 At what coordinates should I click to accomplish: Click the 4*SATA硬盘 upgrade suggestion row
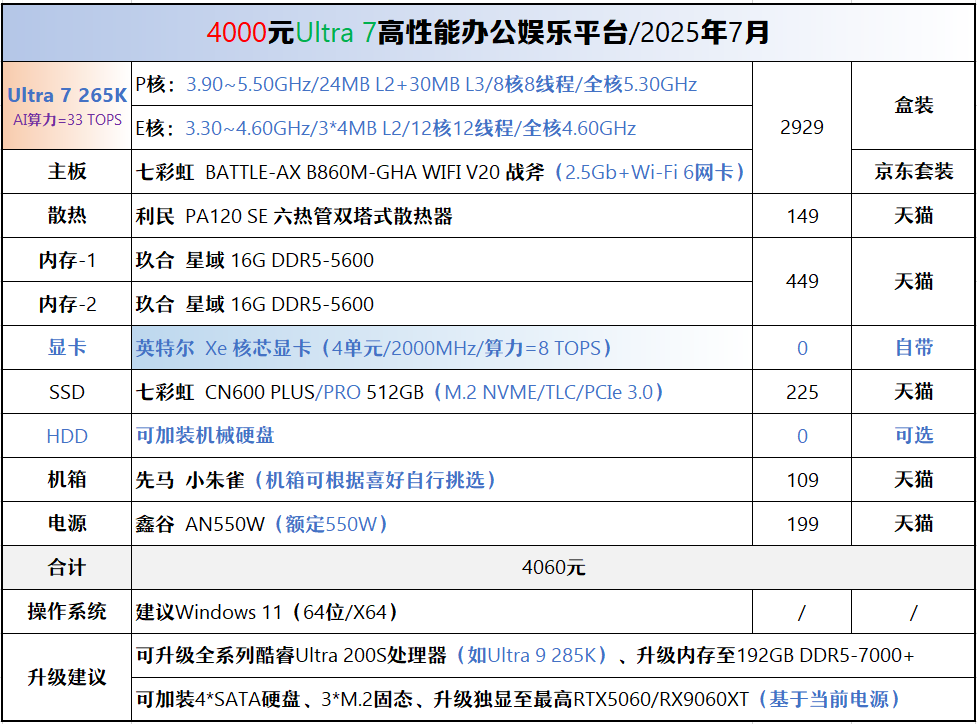553,699
